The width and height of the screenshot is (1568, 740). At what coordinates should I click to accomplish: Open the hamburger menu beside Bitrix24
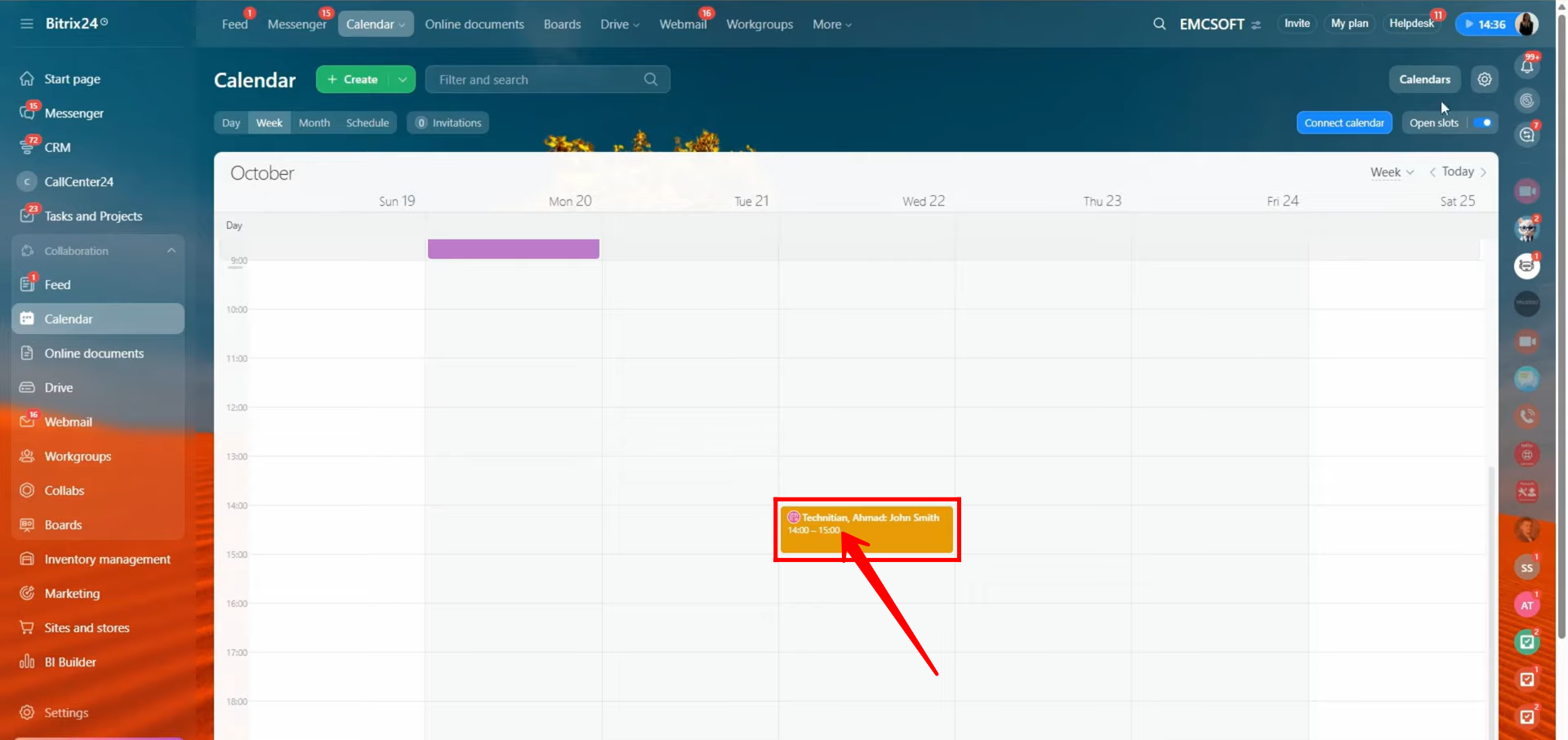[27, 24]
